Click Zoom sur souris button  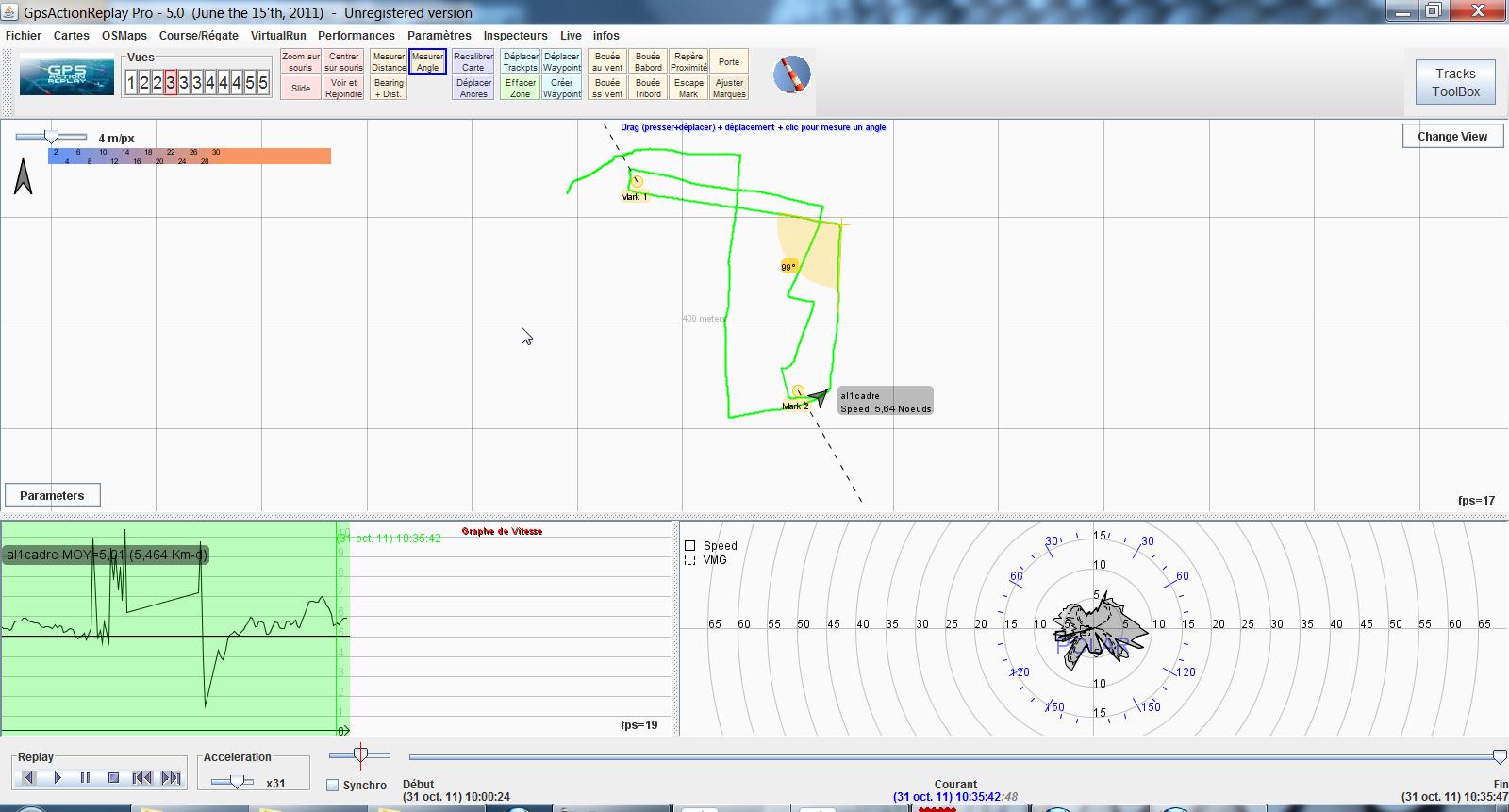[301, 61]
